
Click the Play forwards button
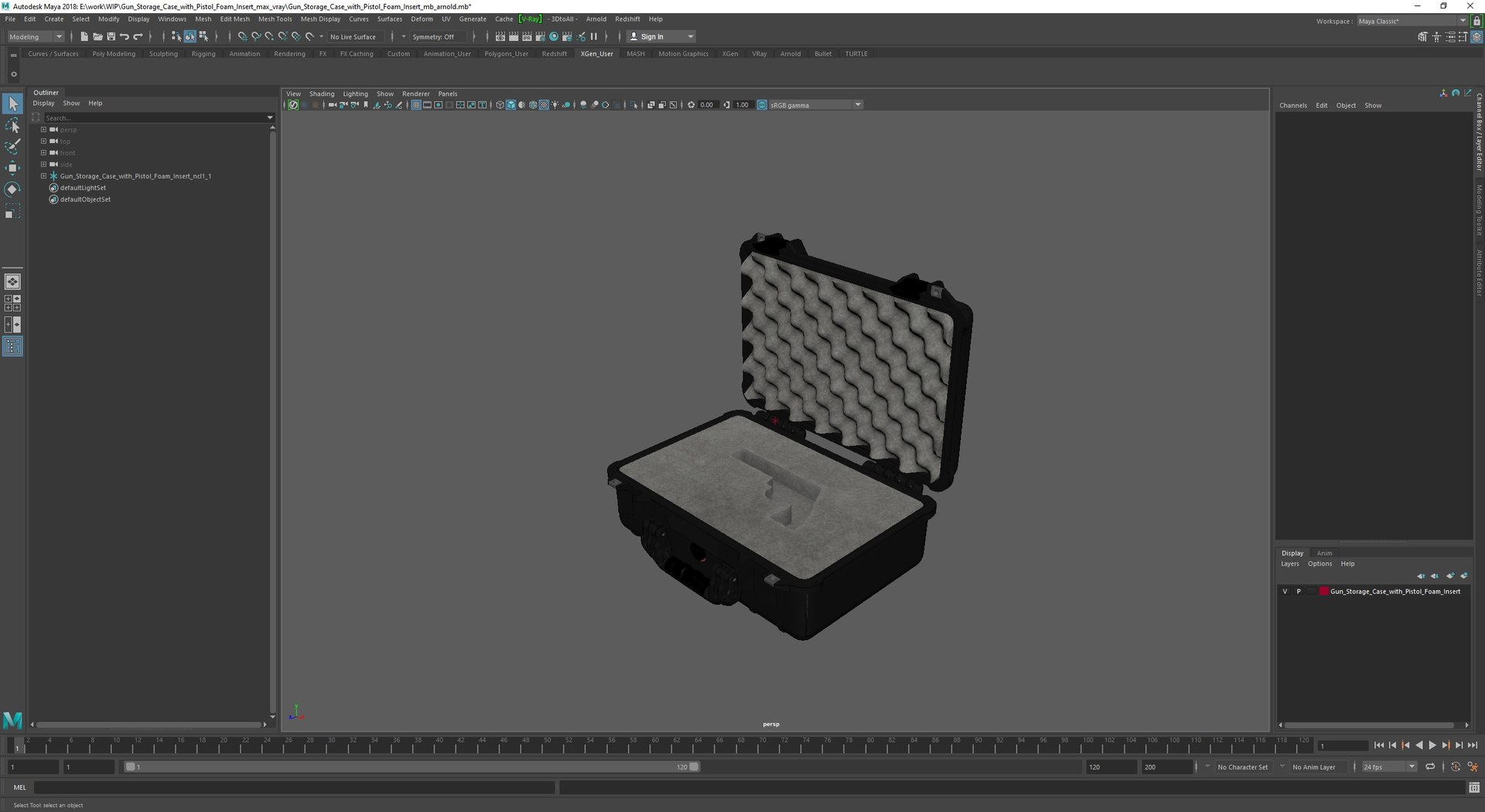point(1432,745)
